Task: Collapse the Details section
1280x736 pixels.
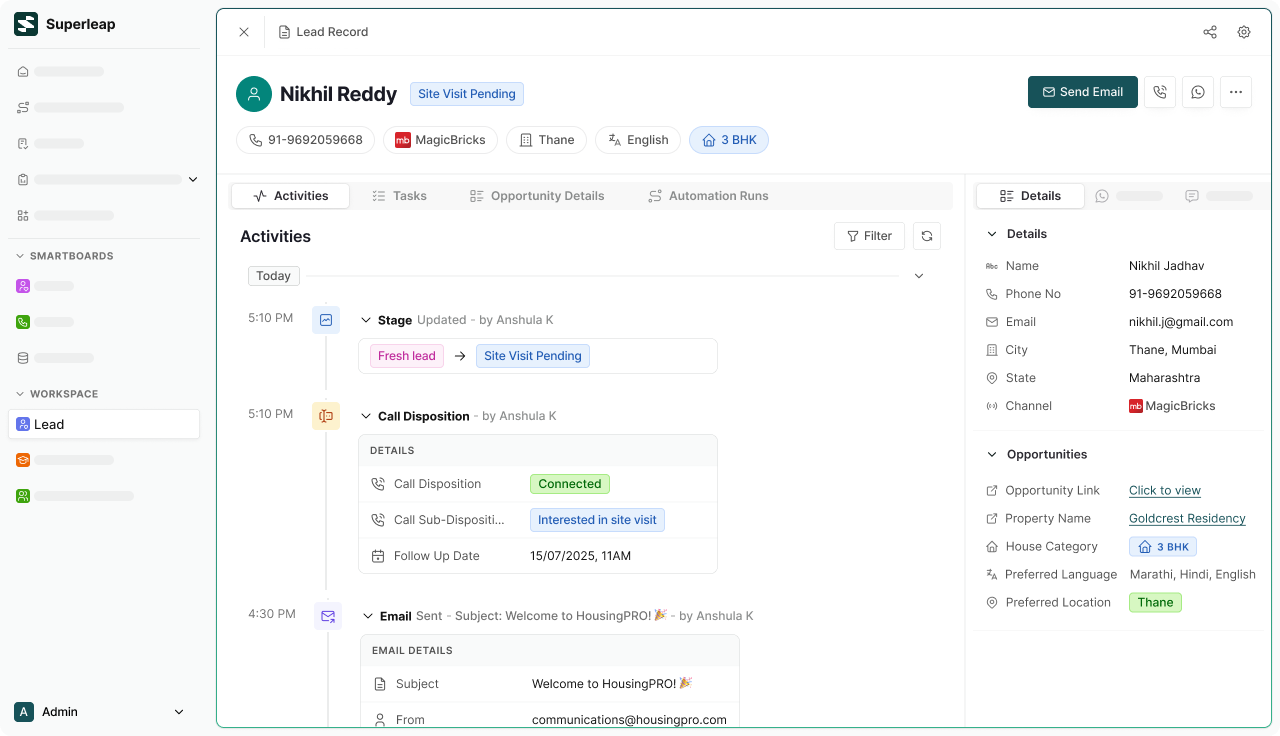Action: (x=992, y=234)
